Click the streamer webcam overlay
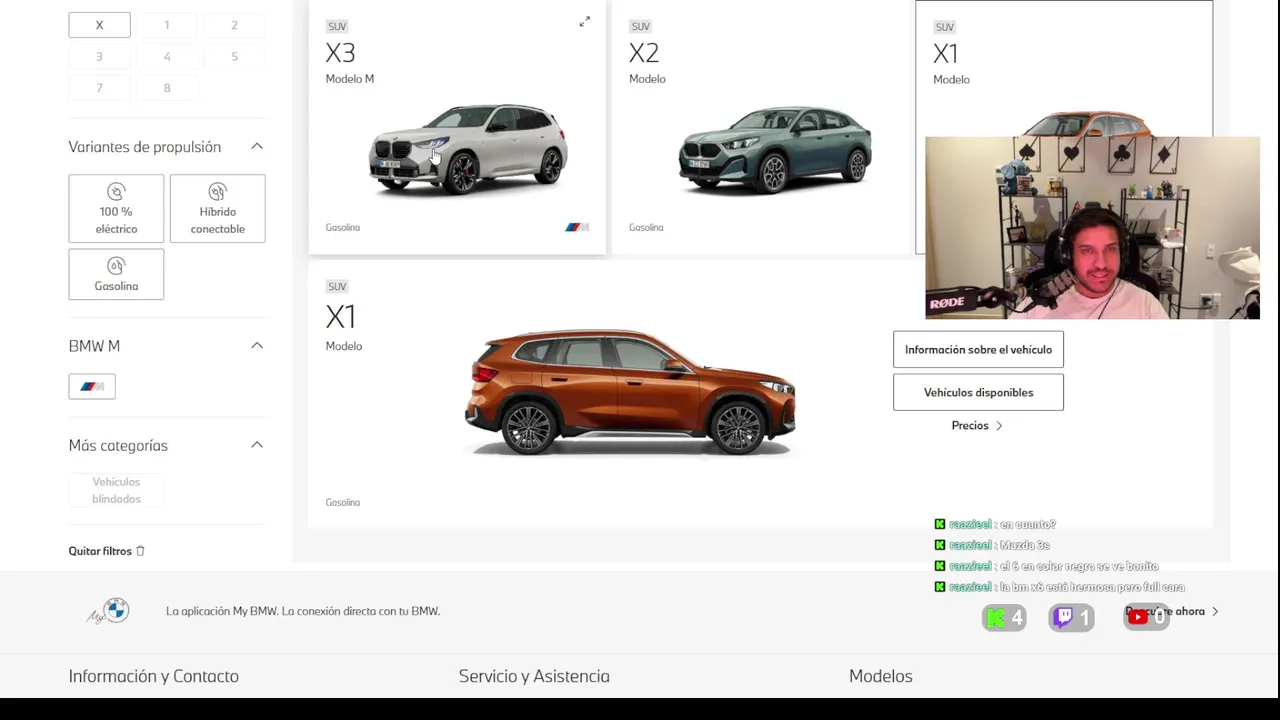Screen dimensions: 1280x720 1092,228
